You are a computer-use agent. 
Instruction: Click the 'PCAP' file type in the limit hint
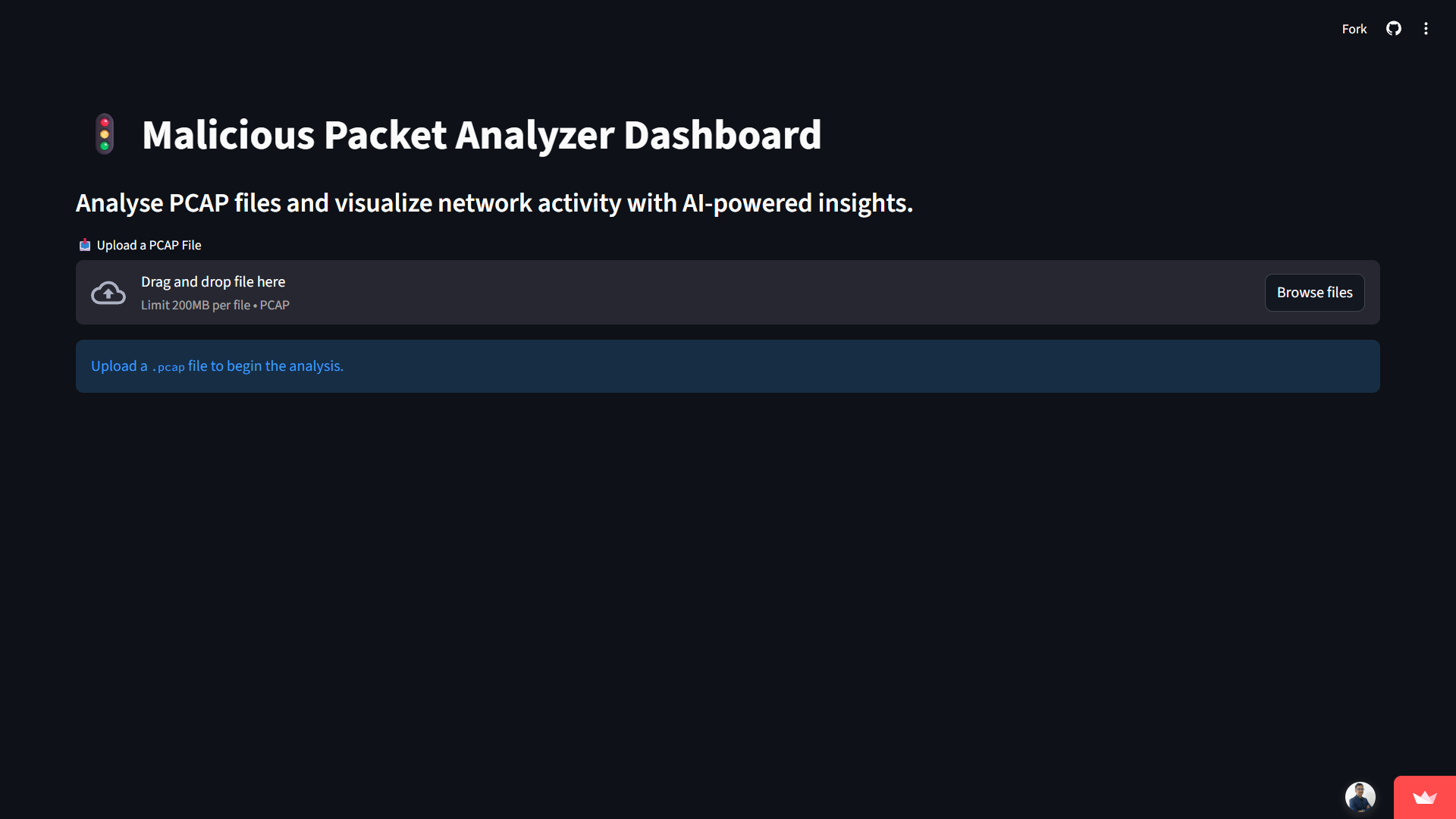(x=275, y=305)
